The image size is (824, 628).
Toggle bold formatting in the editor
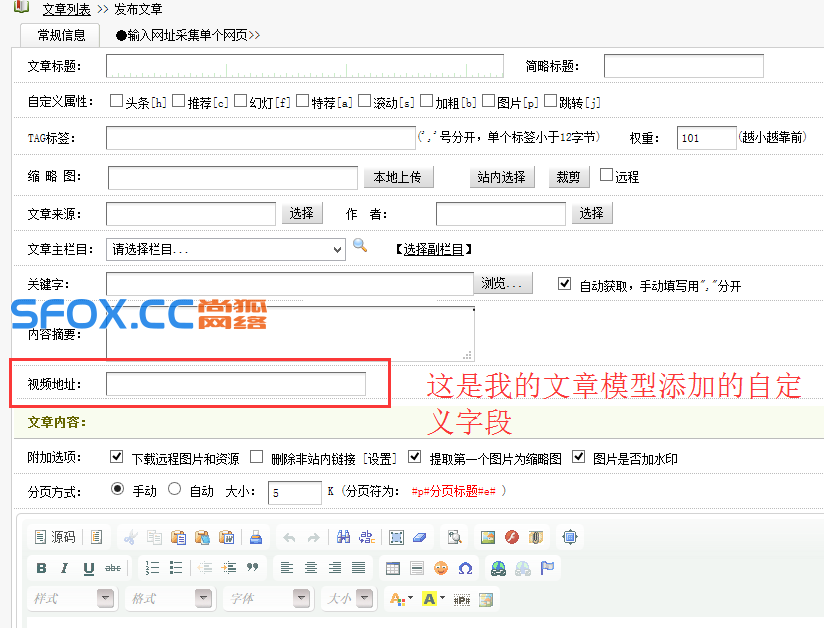click(41, 568)
